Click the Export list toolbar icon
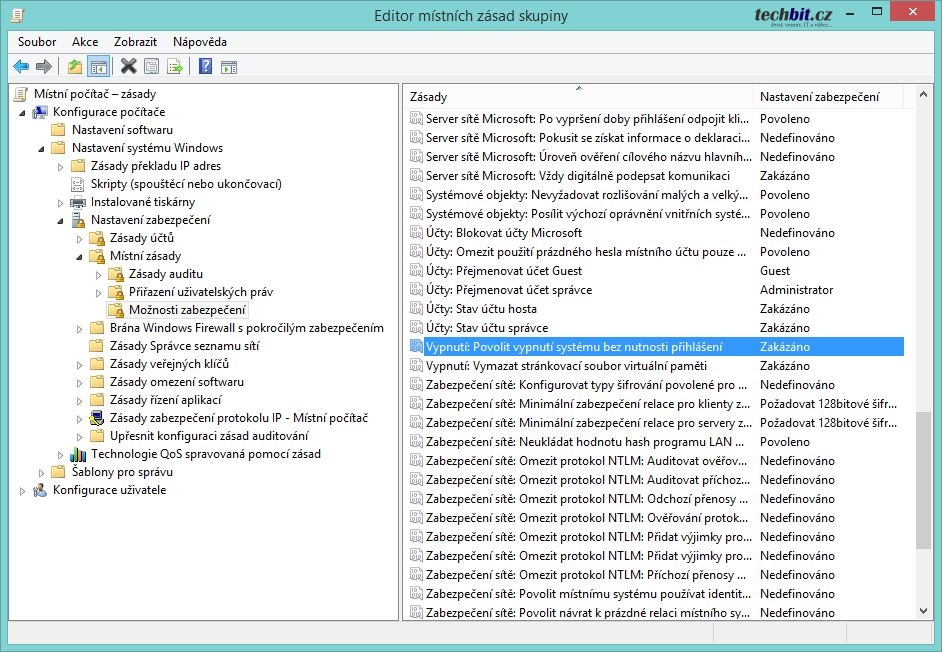 175,67
